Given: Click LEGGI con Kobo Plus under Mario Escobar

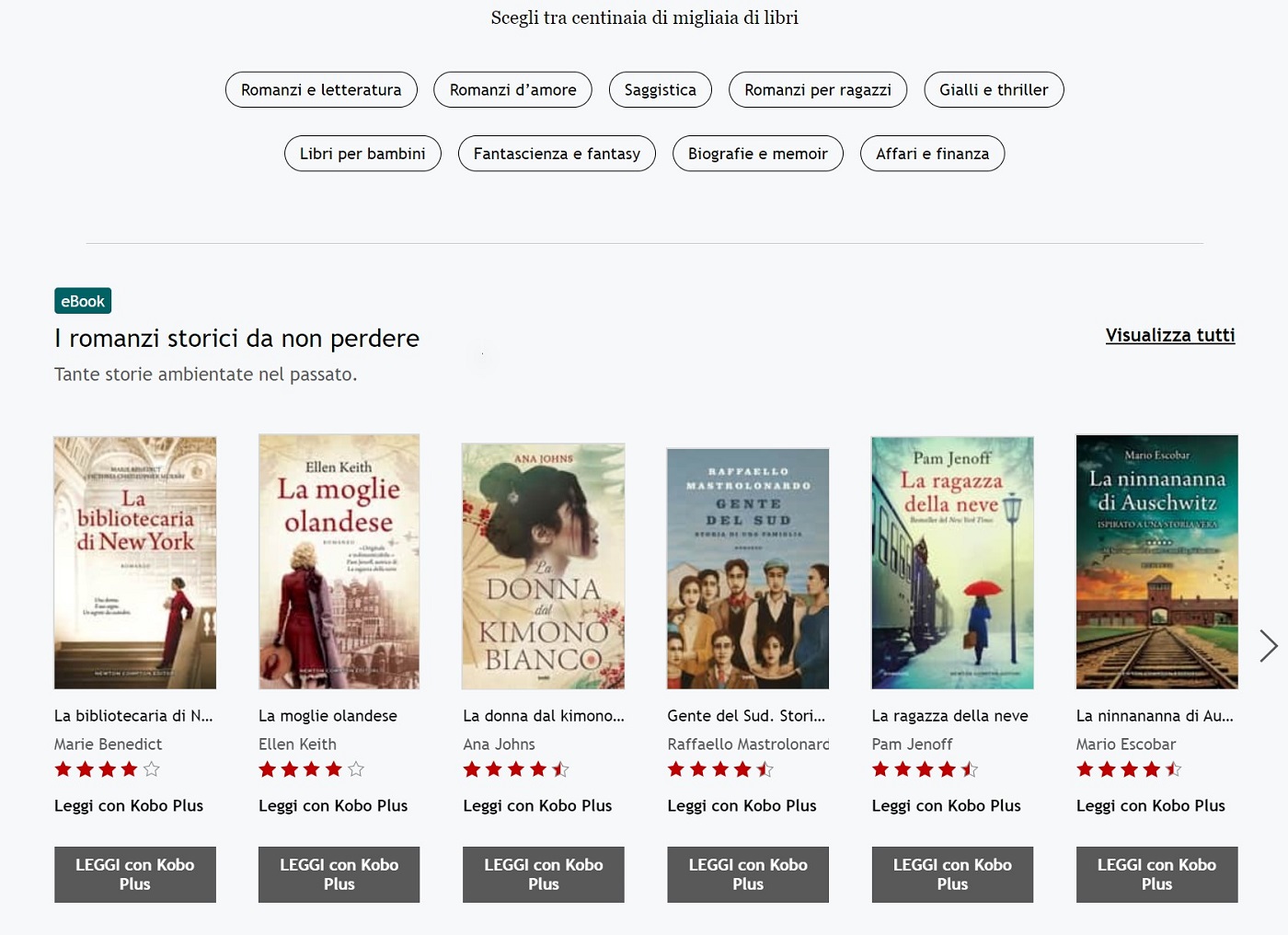Looking at the screenshot, I should click(x=1157, y=874).
